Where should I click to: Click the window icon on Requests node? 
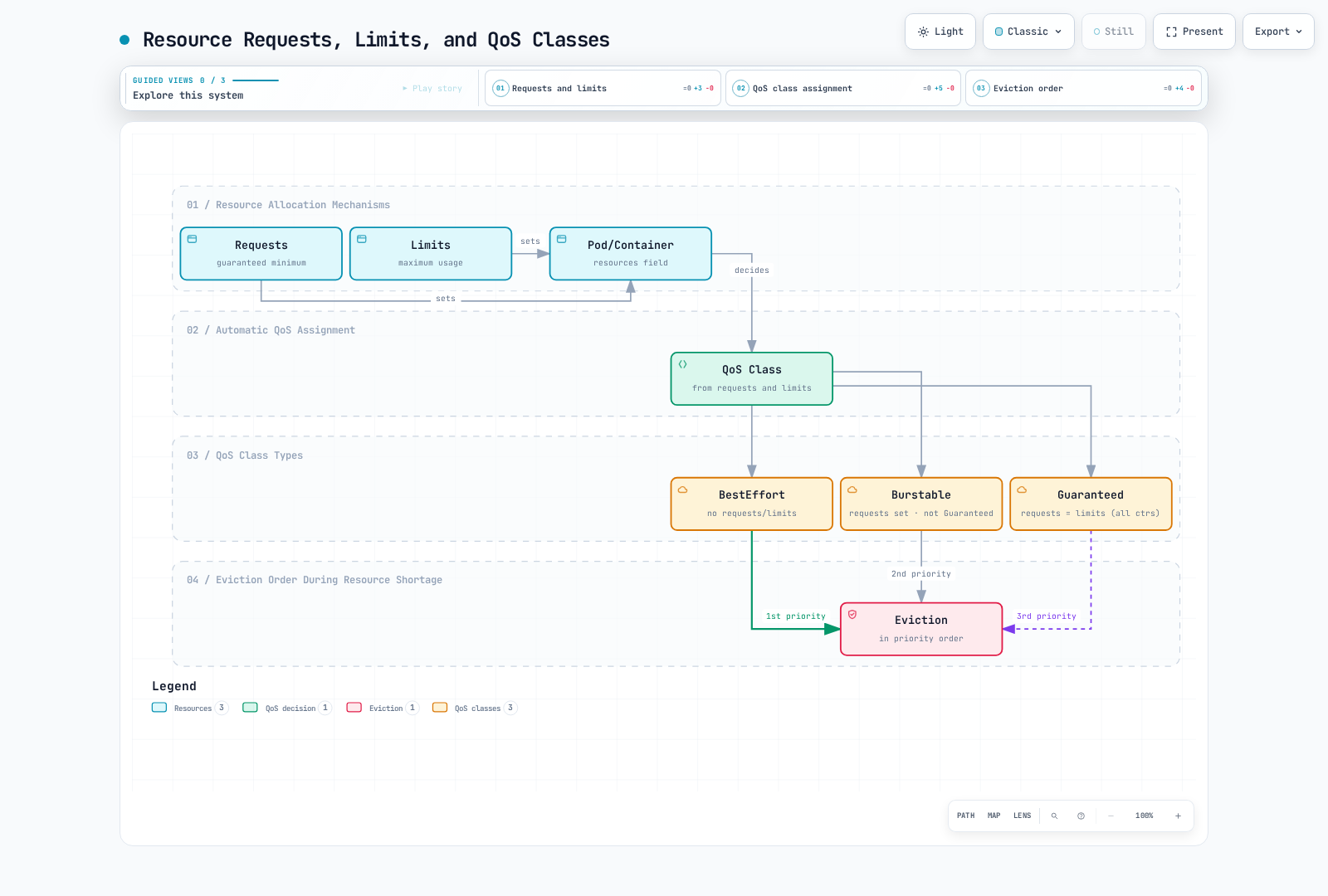click(x=192, y=239)
